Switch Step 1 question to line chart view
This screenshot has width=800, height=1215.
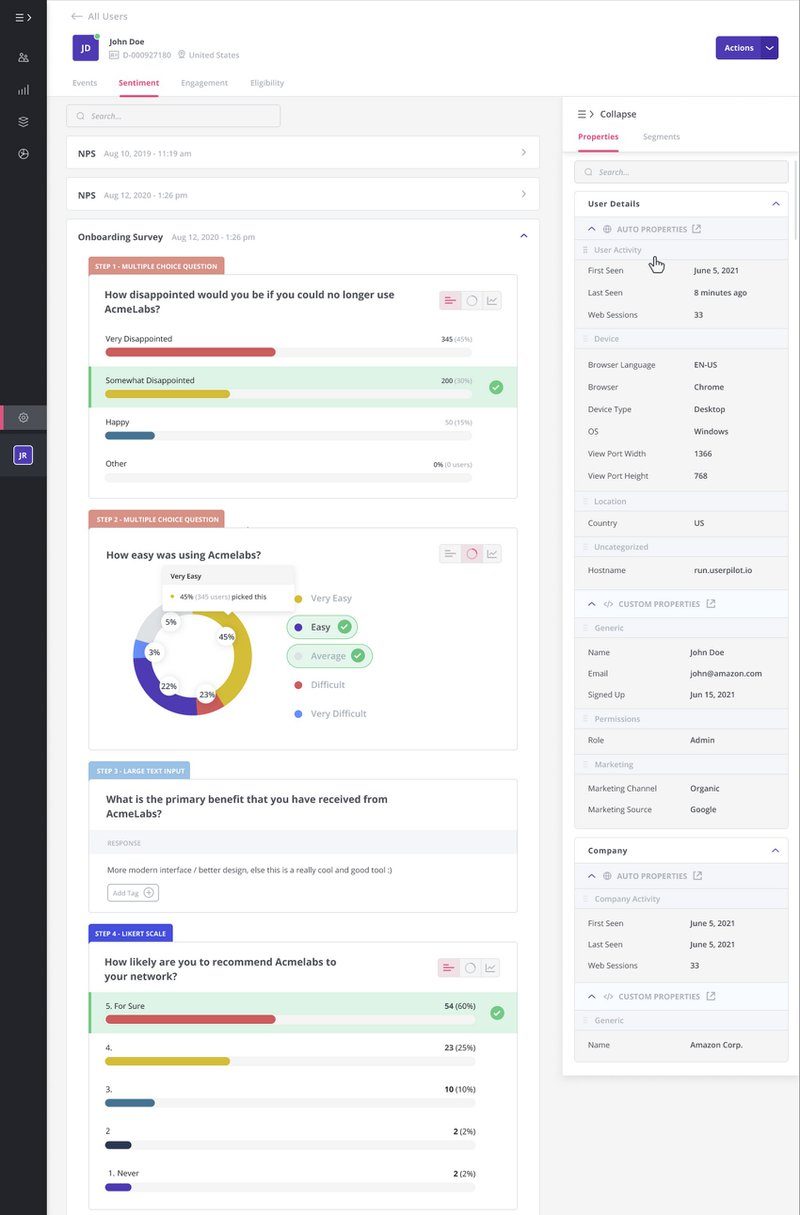pos(492,301)
